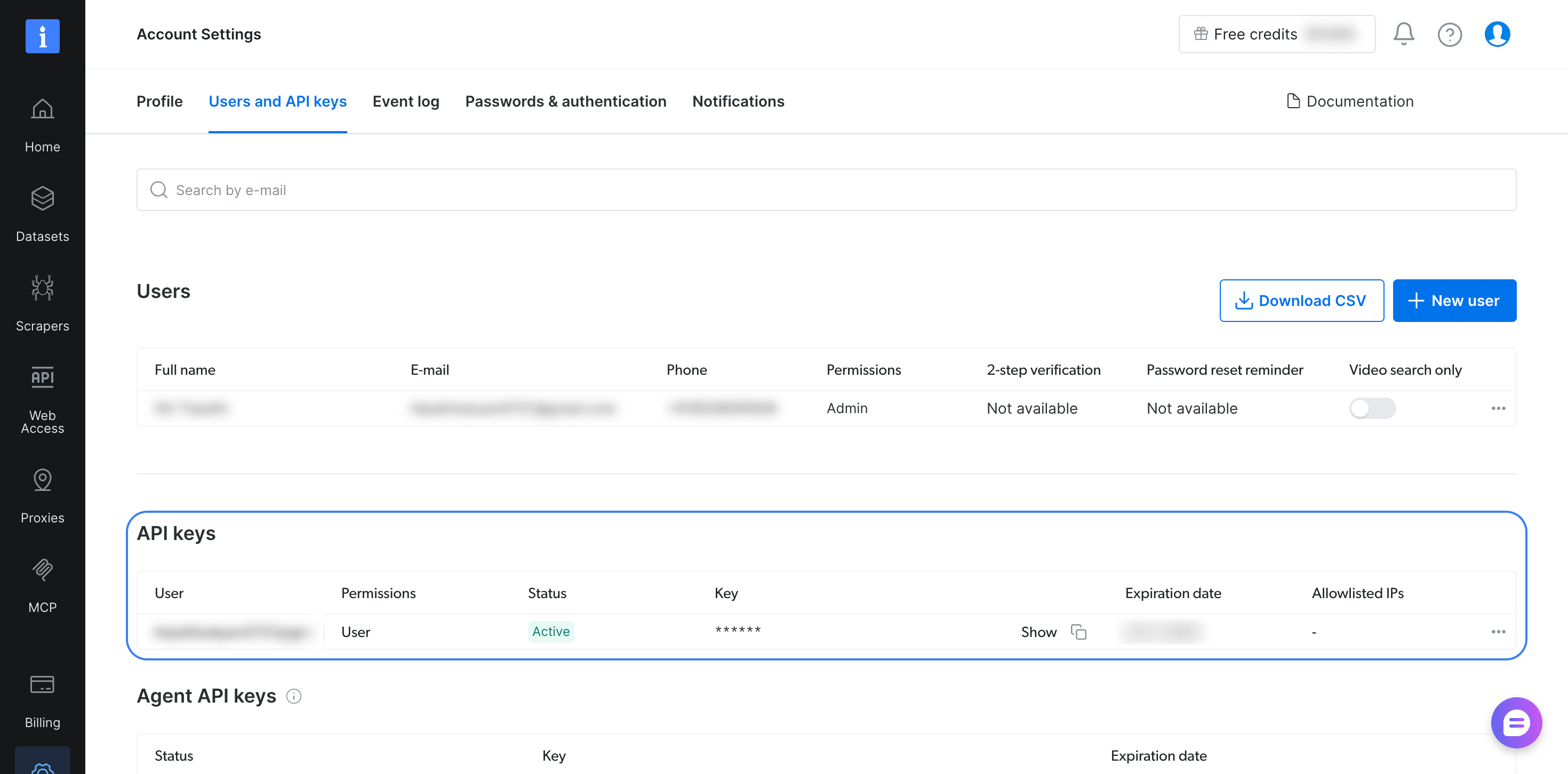
Task: Click the Allowlisted IPs column header
Action: pos(1357,593)
